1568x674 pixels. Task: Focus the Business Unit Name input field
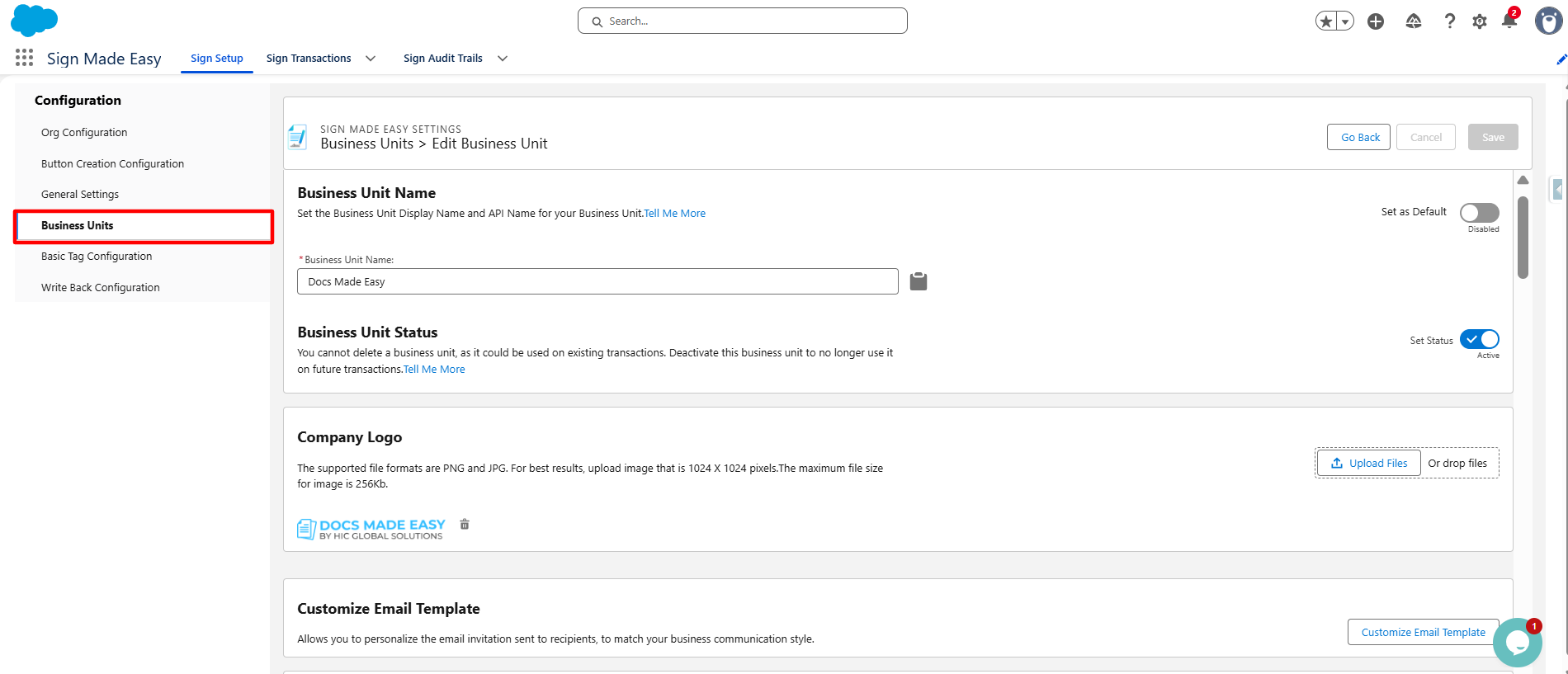(597, 281)
